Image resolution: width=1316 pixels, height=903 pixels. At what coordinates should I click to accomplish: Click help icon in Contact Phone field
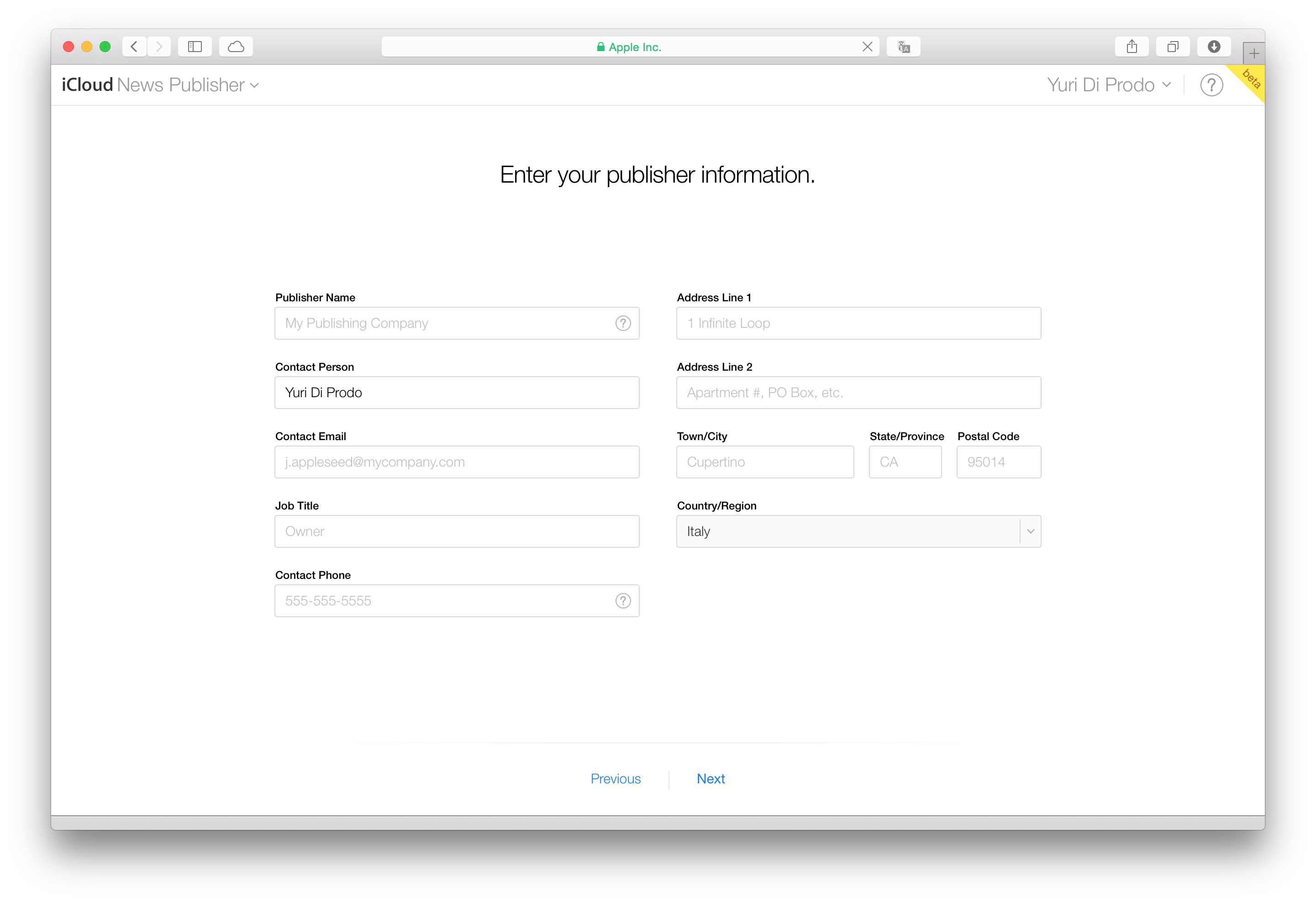coord(623,601)
